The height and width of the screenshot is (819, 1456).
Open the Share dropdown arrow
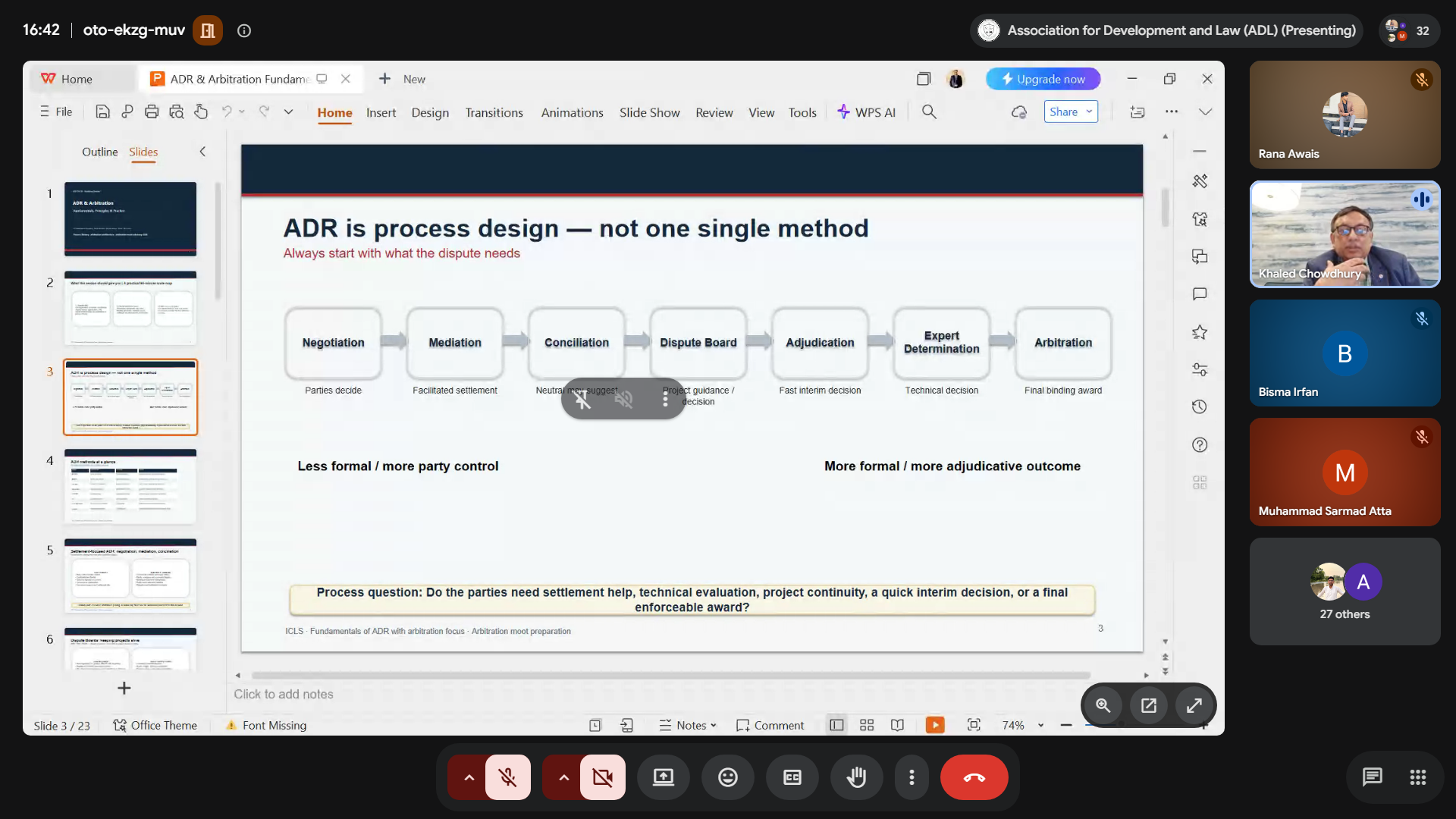tap(1089, 111)
